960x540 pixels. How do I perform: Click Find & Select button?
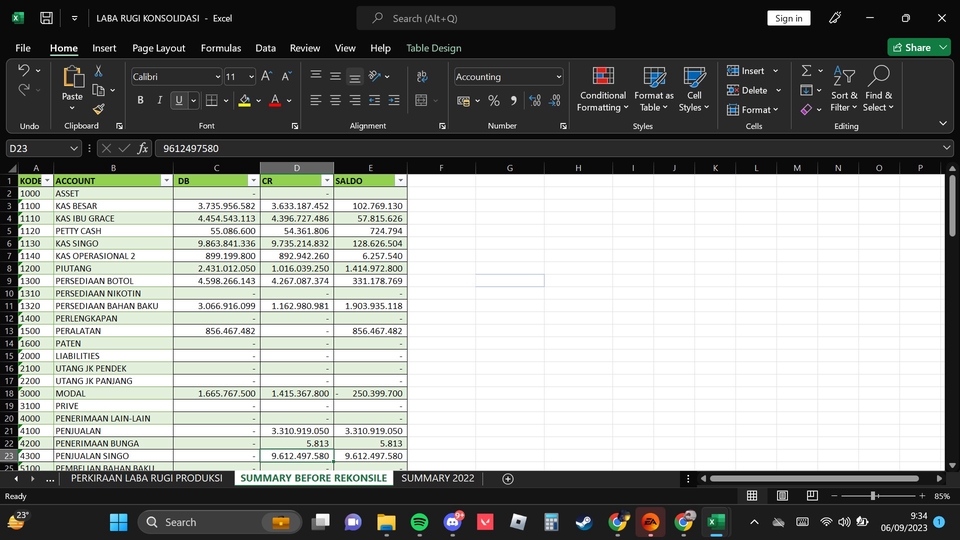(878, 89)
